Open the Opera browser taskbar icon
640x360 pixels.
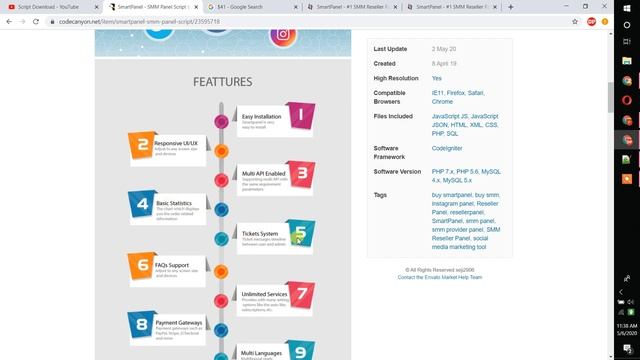(627, 100)
